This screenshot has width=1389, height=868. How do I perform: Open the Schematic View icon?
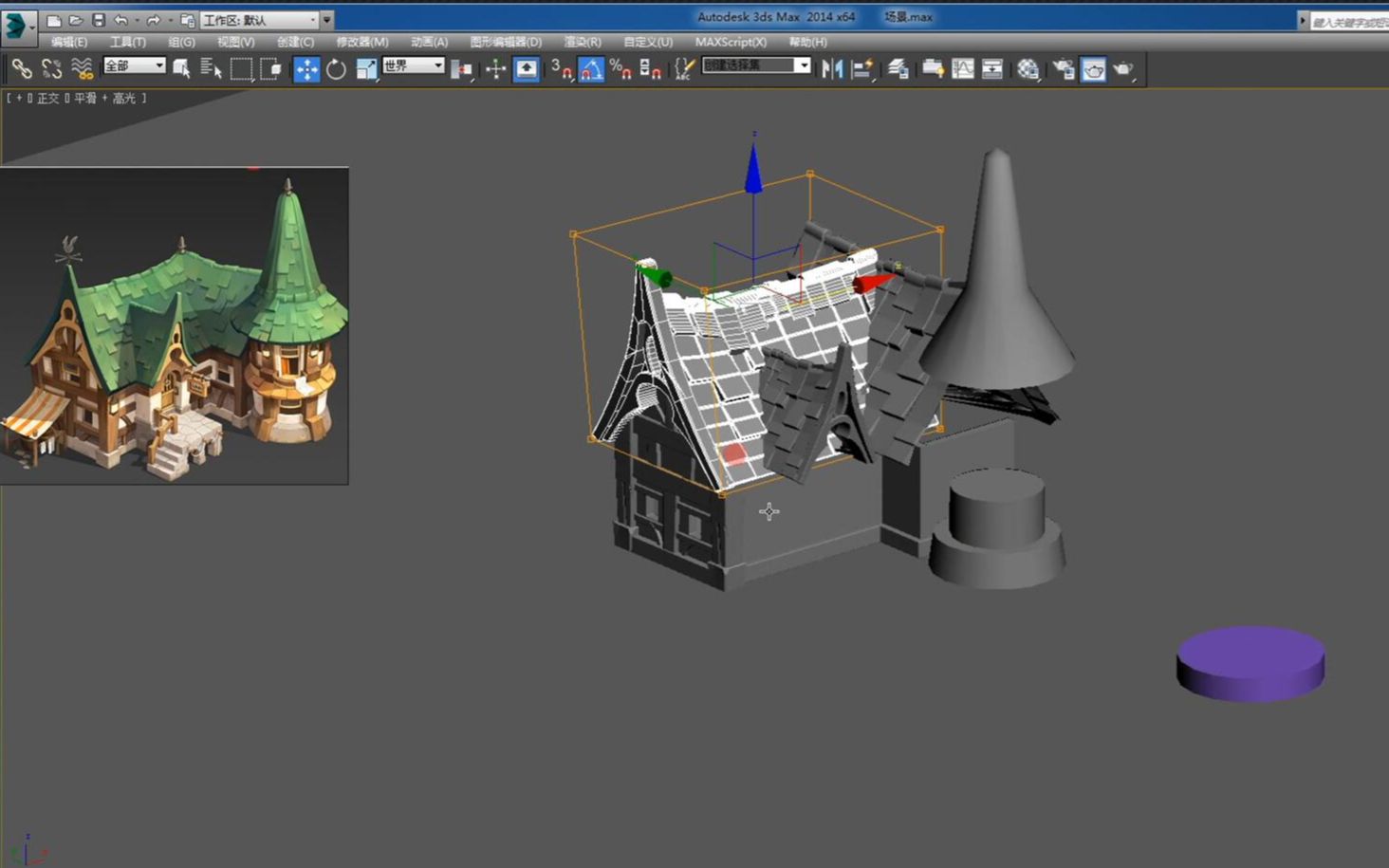pos(992,68)
